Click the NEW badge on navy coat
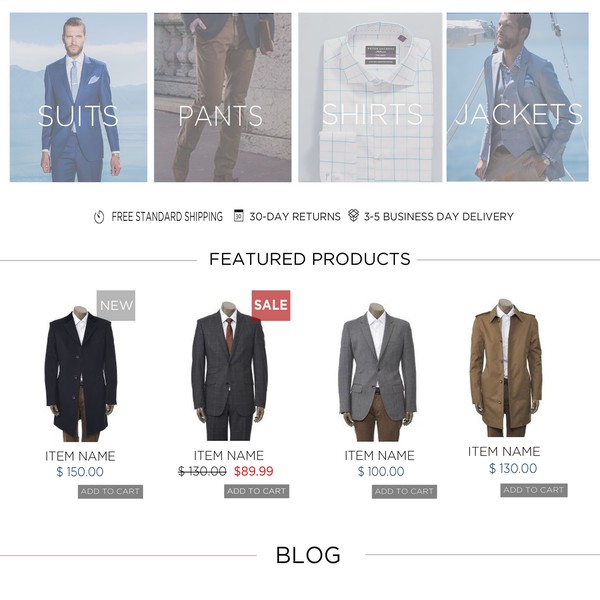Viewport: 600px width, 600px height. tap(116, 305)
